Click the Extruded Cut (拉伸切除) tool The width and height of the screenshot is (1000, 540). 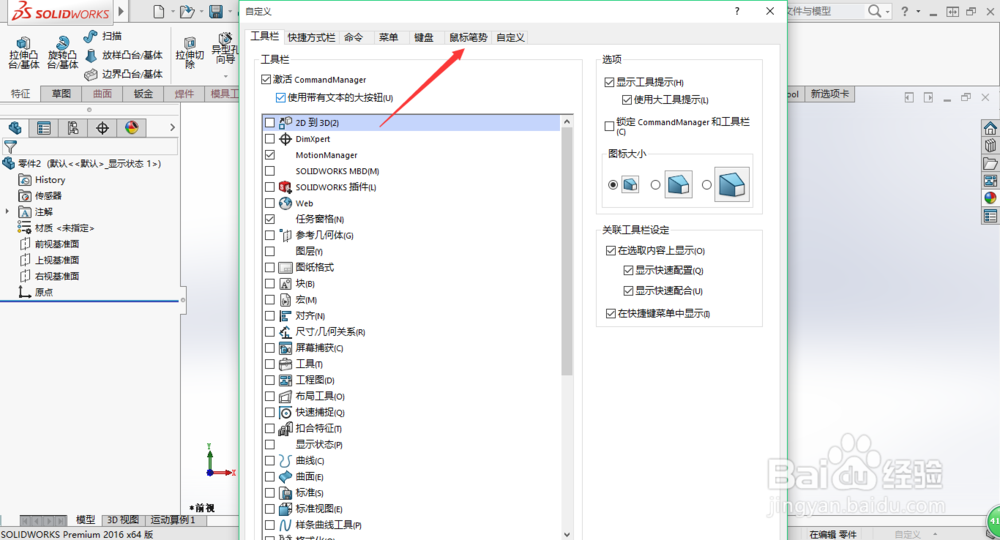[x=189, y=54]
